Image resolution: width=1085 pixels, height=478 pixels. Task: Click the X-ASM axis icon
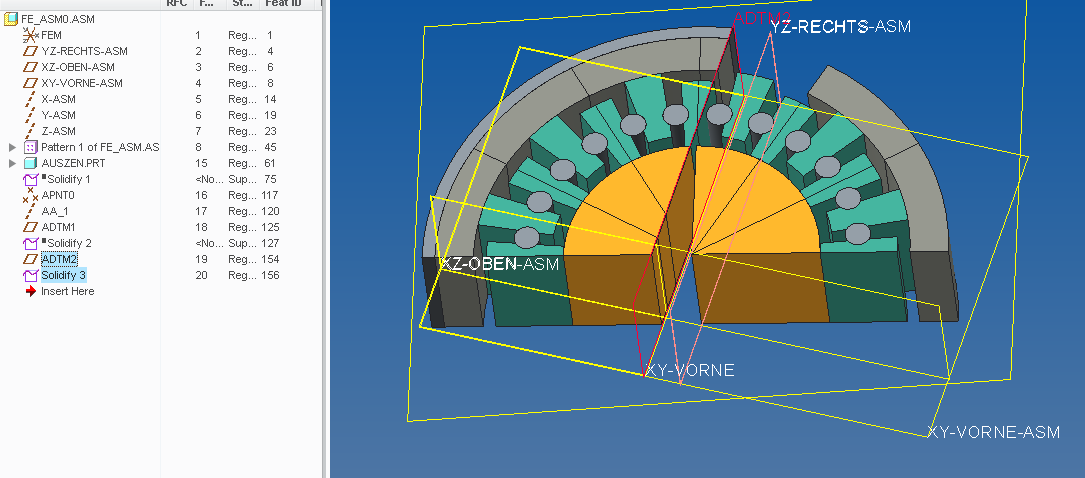tap(30, 99)
